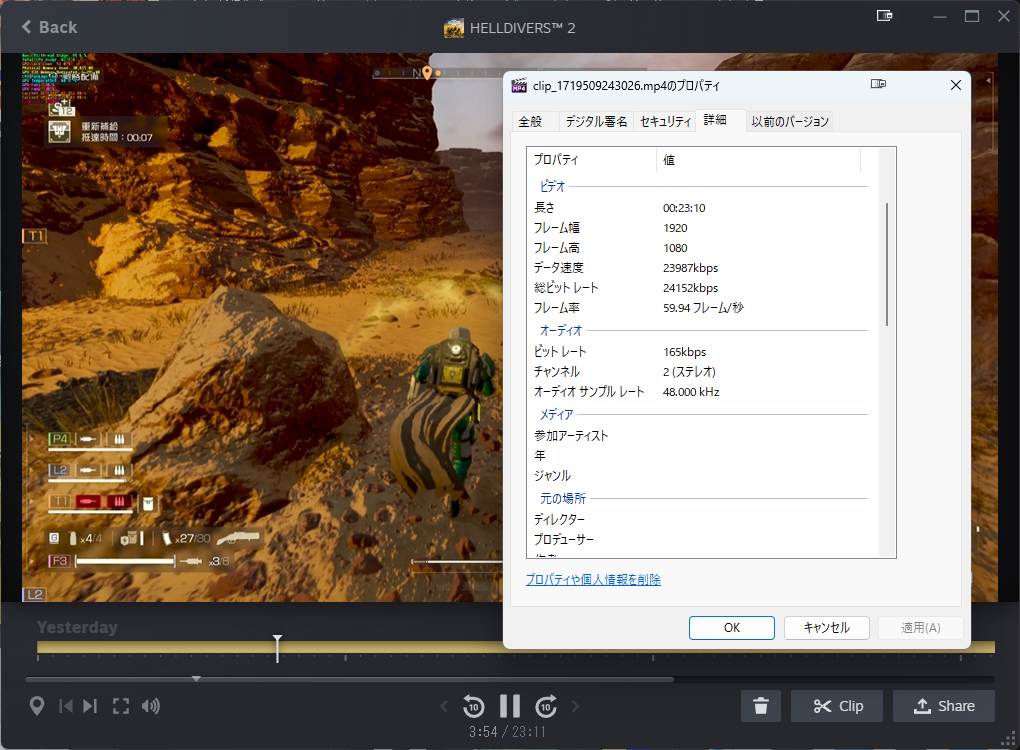This screenshot has height=750, width=1020.
Task: Select the フレーム幅 value 1920
Action: point(675,228)
